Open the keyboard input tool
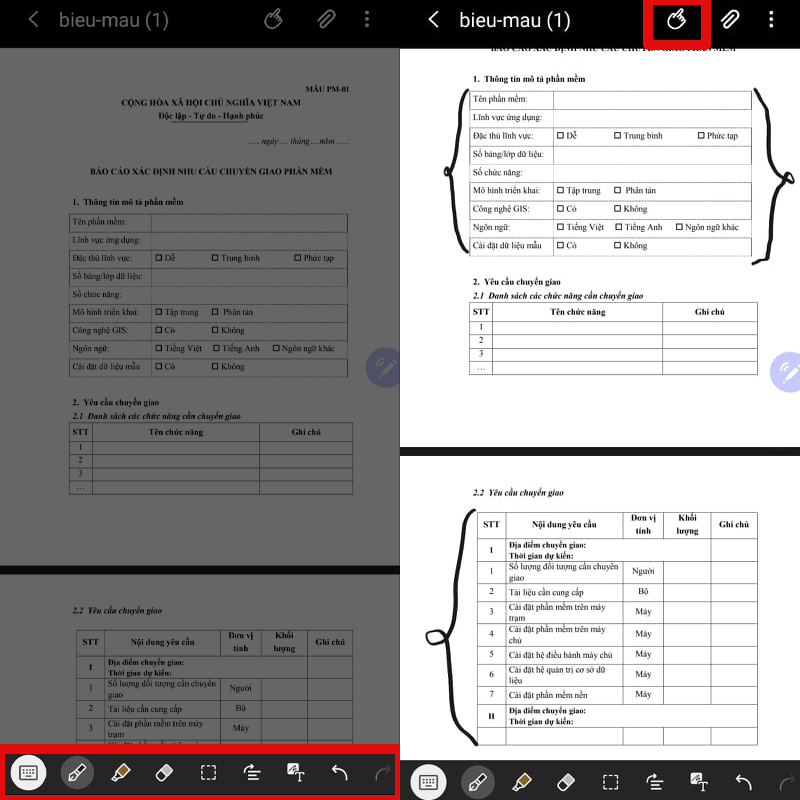800x800 pixels. [x=28, y=772]
